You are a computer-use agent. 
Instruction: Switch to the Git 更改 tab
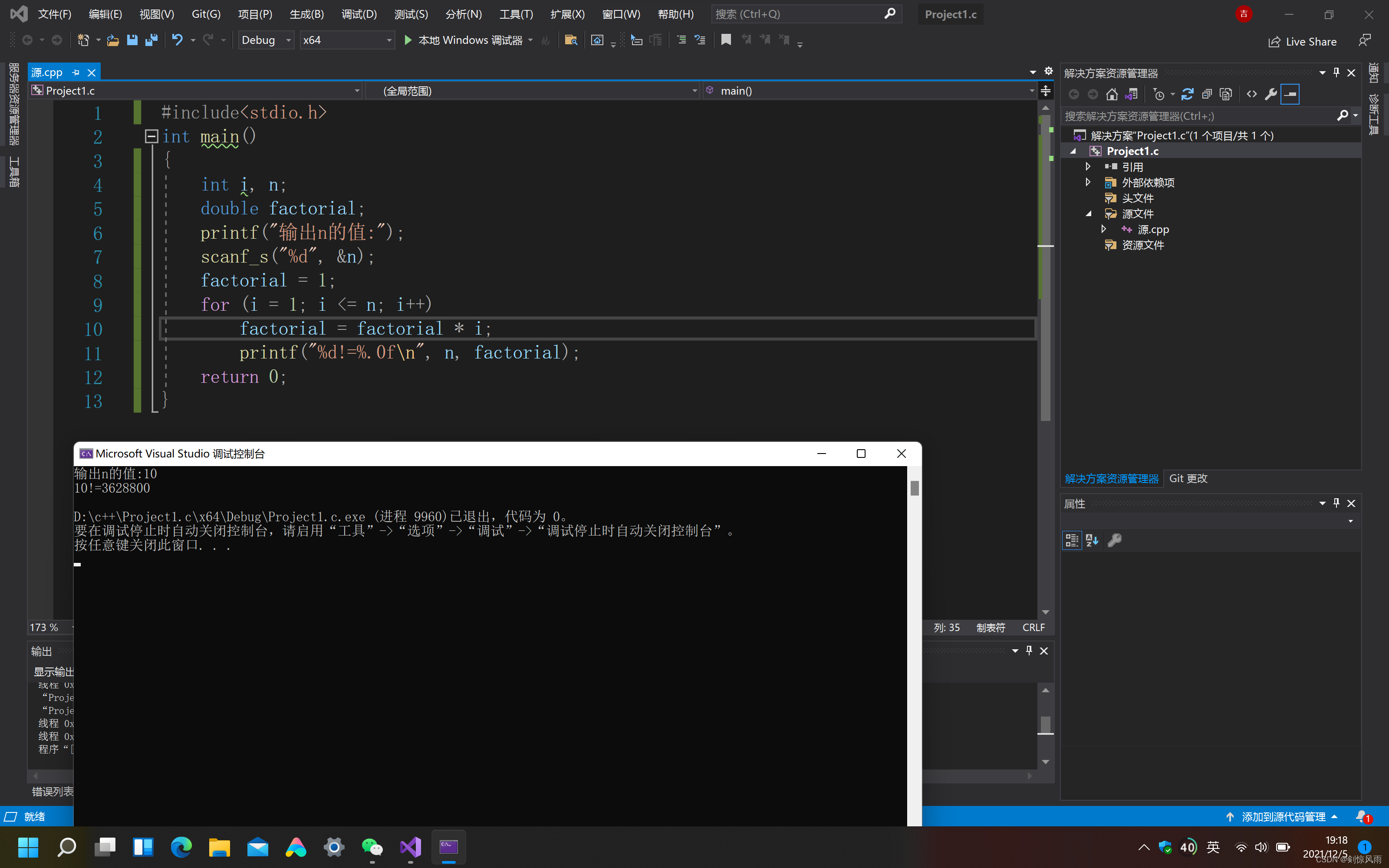(1188, 478)
